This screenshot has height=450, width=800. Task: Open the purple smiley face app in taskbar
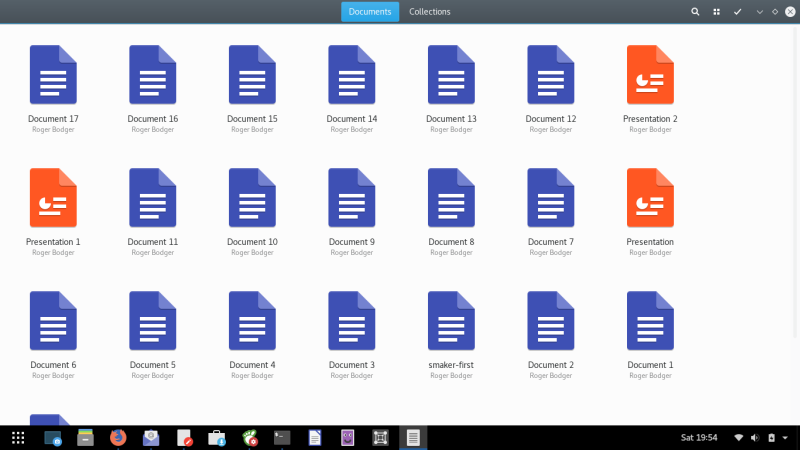tap(347, 438)
